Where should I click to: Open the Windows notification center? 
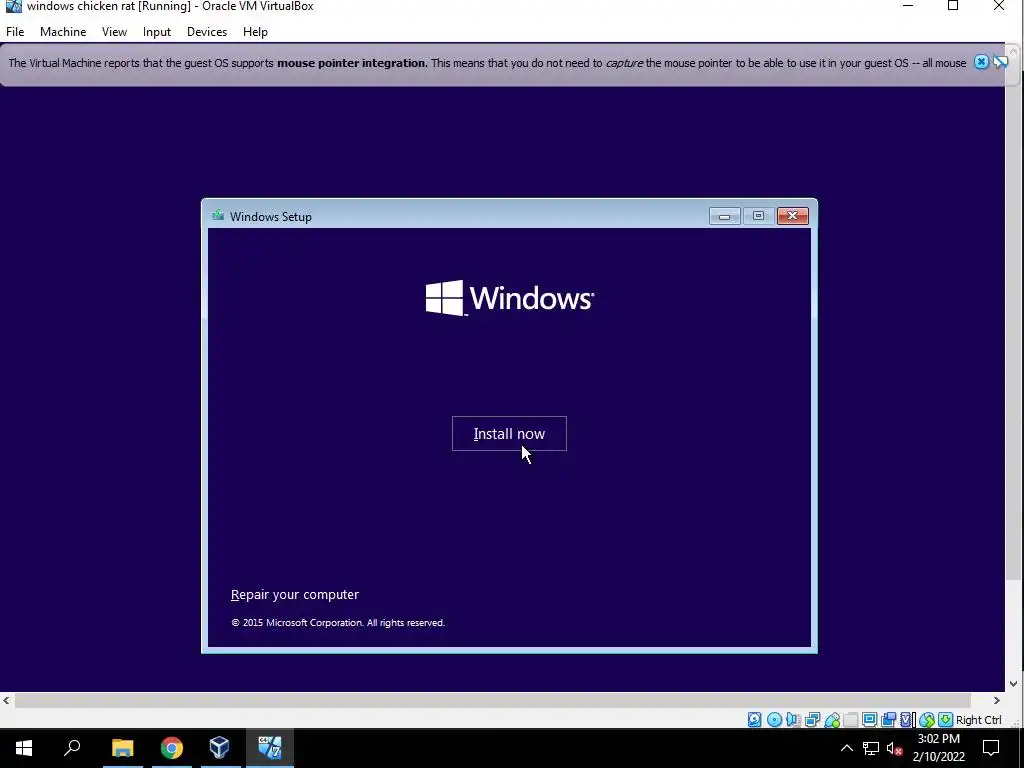[991, 748]
